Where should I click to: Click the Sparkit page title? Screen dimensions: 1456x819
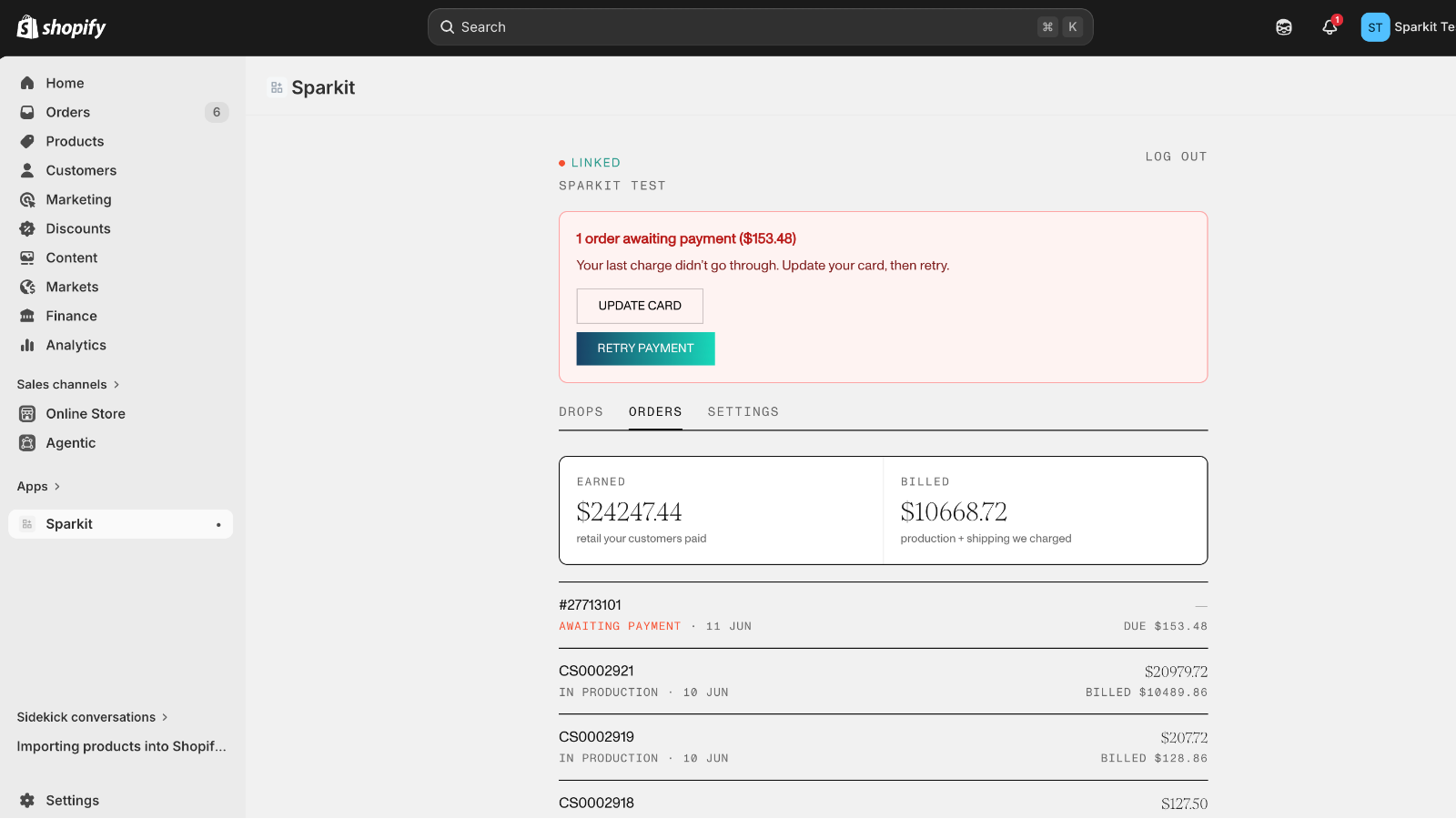coord(323,87)
